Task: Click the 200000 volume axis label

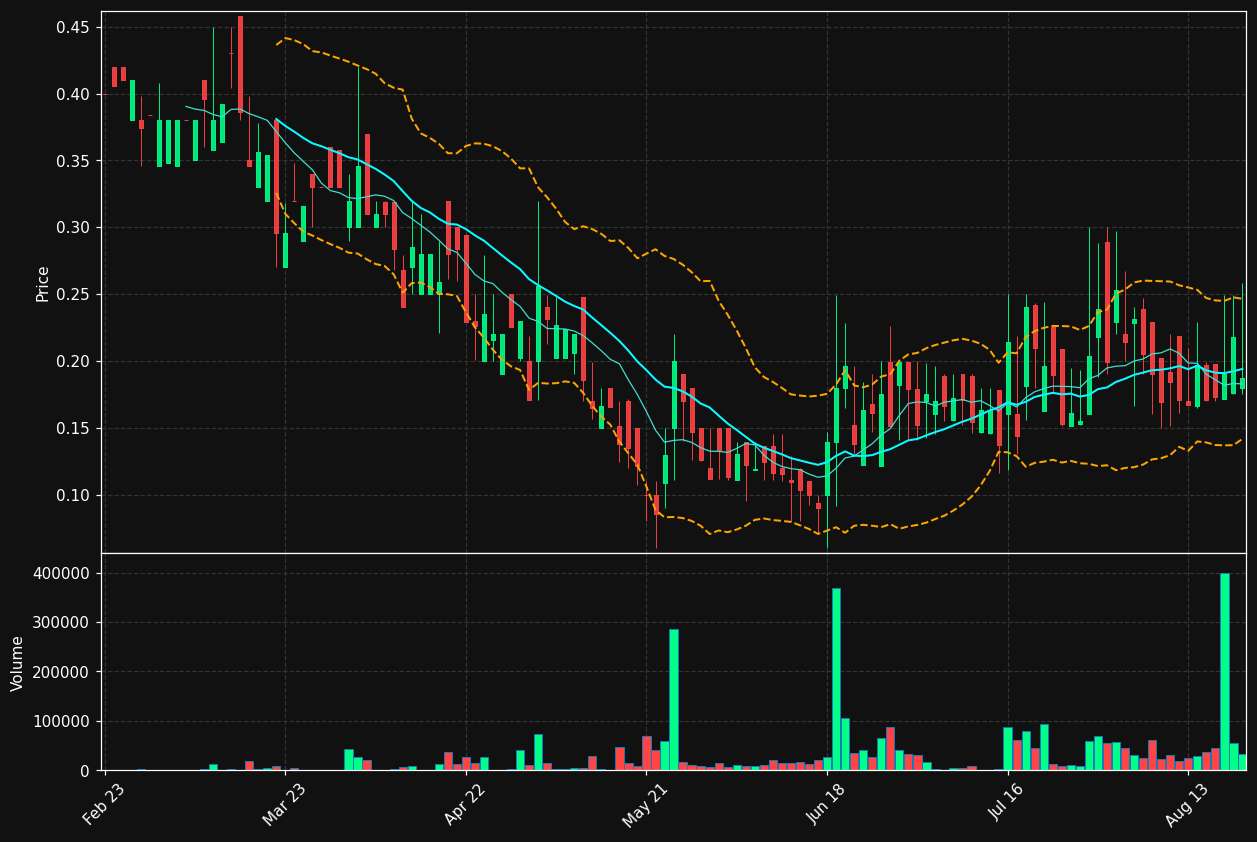Action: 62,672
